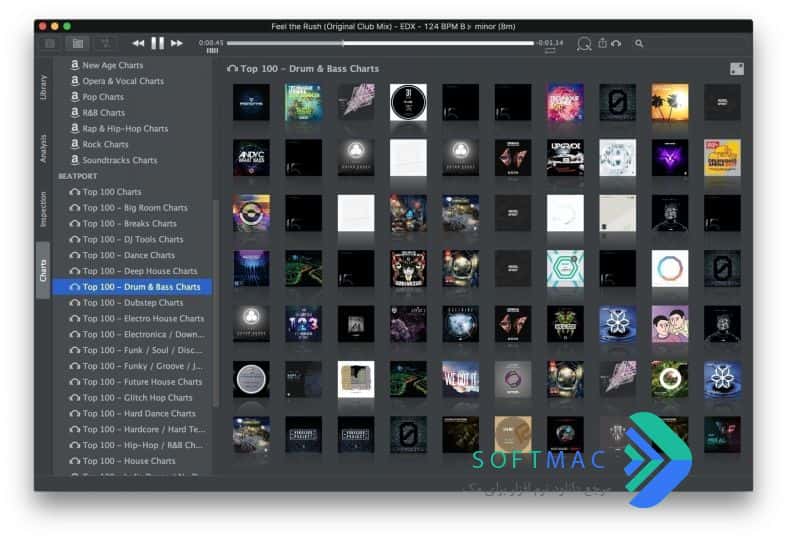Toggle the sidebar panel icon in toolbar
This screenshot has height=540, width=787.
(50, 44)
